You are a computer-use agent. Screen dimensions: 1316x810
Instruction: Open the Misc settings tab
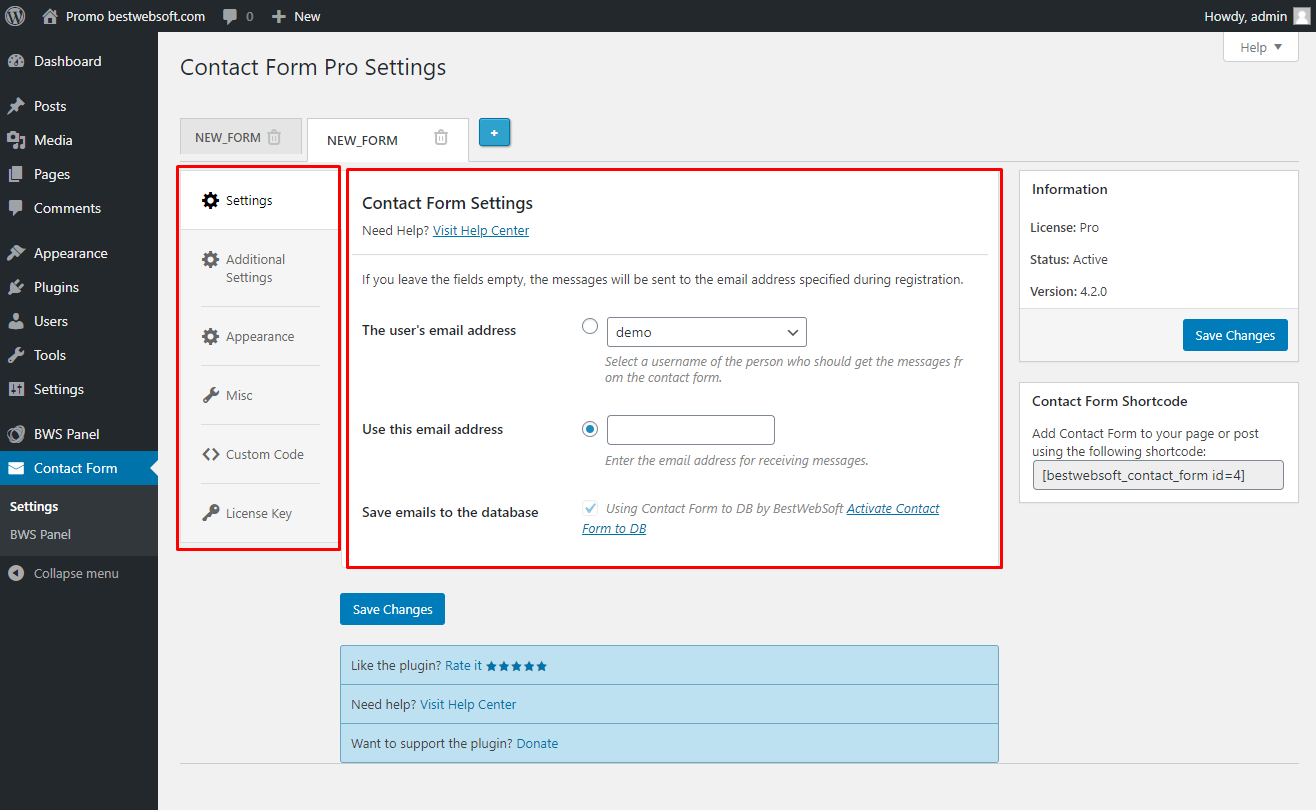(x=260, y=395)
